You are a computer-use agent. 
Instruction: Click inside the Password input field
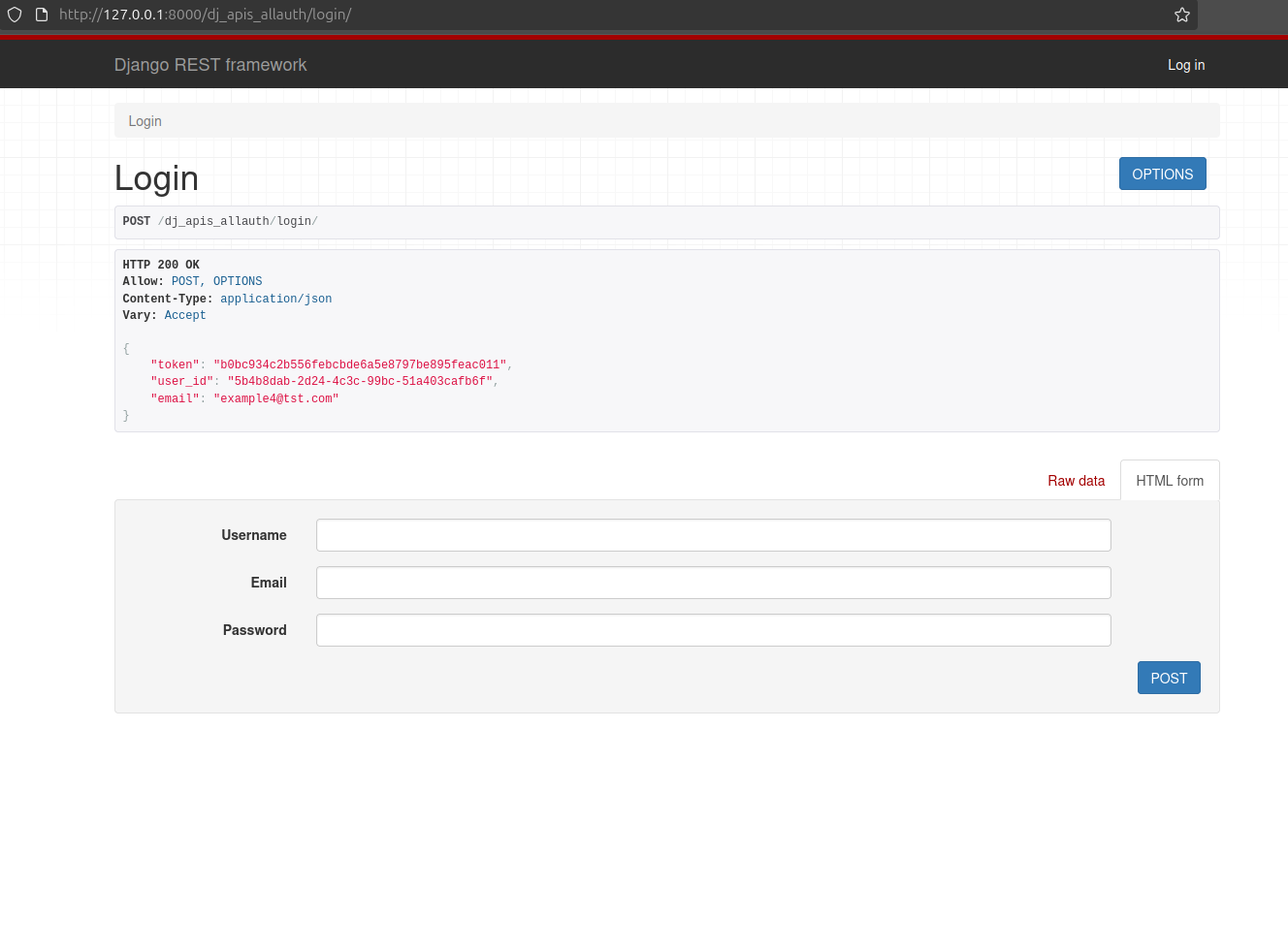click(713, 629)
